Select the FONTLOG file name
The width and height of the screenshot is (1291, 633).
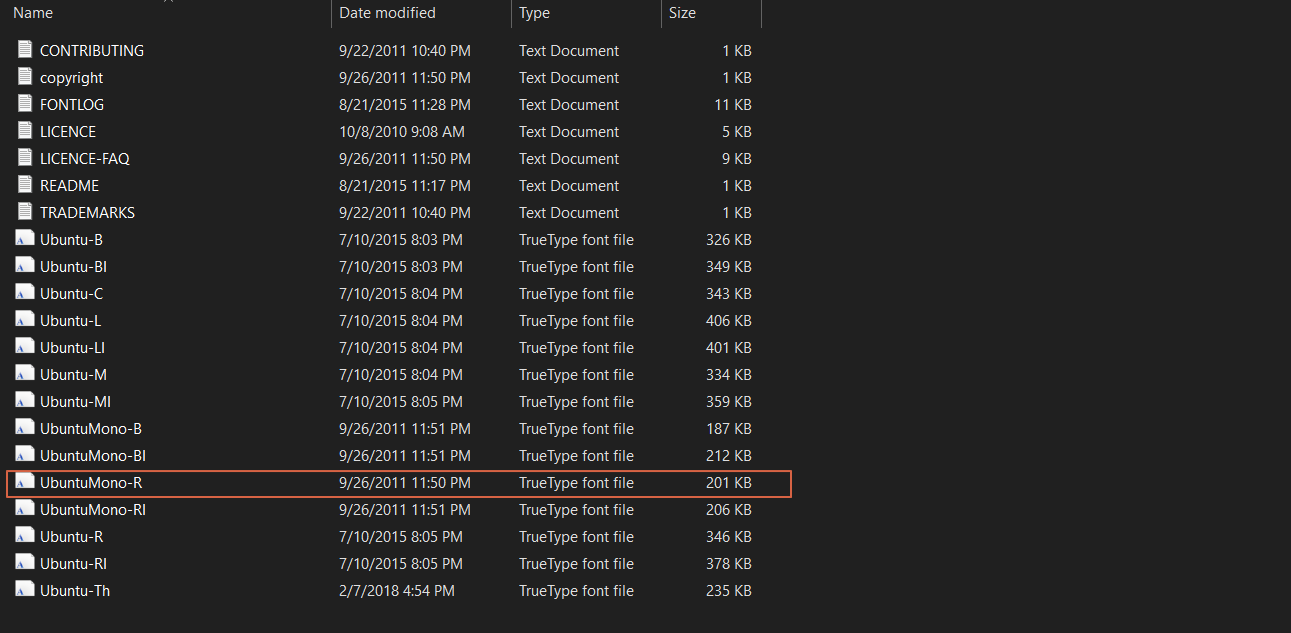pos(72,104)
